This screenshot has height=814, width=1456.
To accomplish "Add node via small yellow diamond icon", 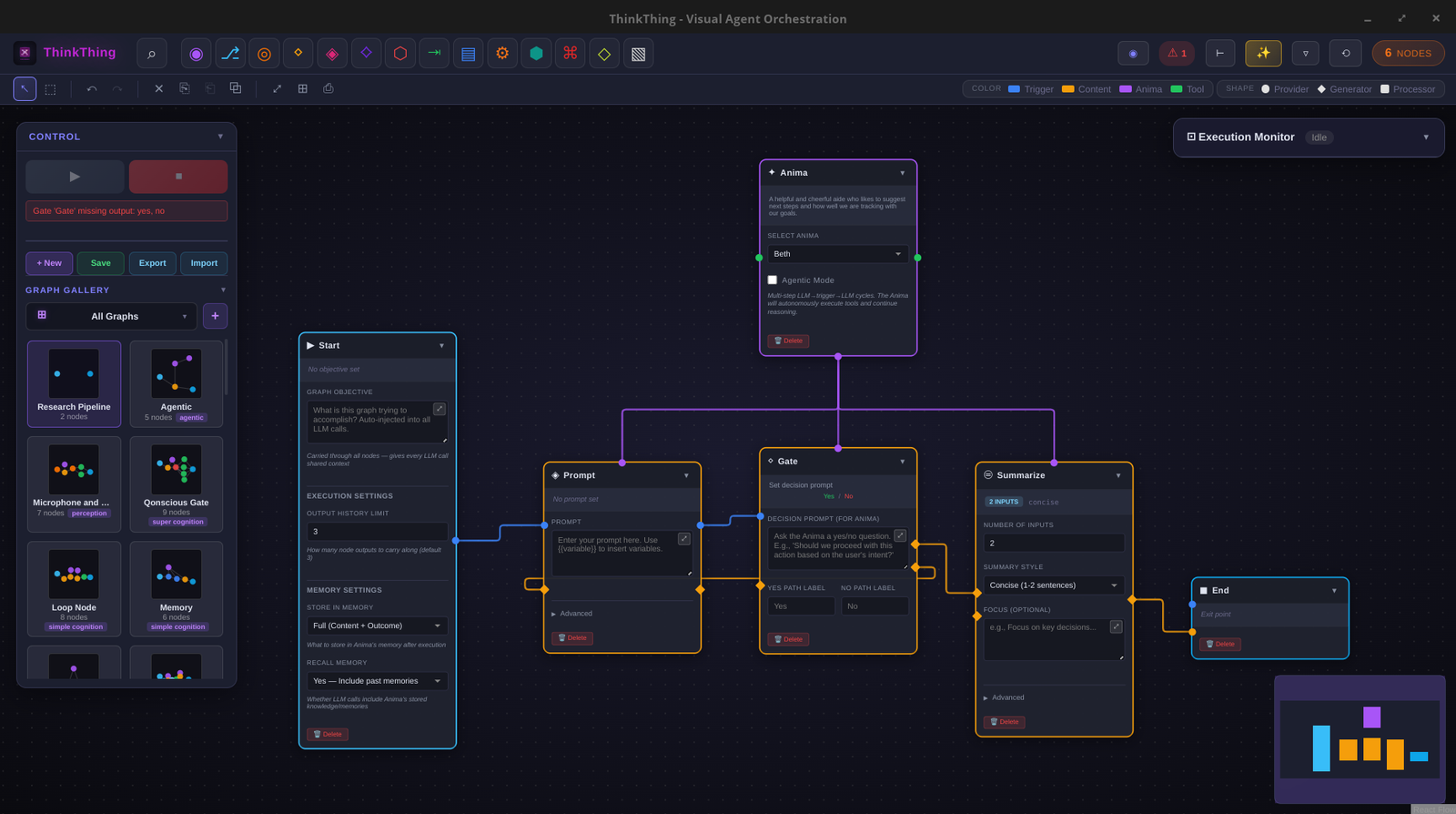I will (x=298, y=54).
